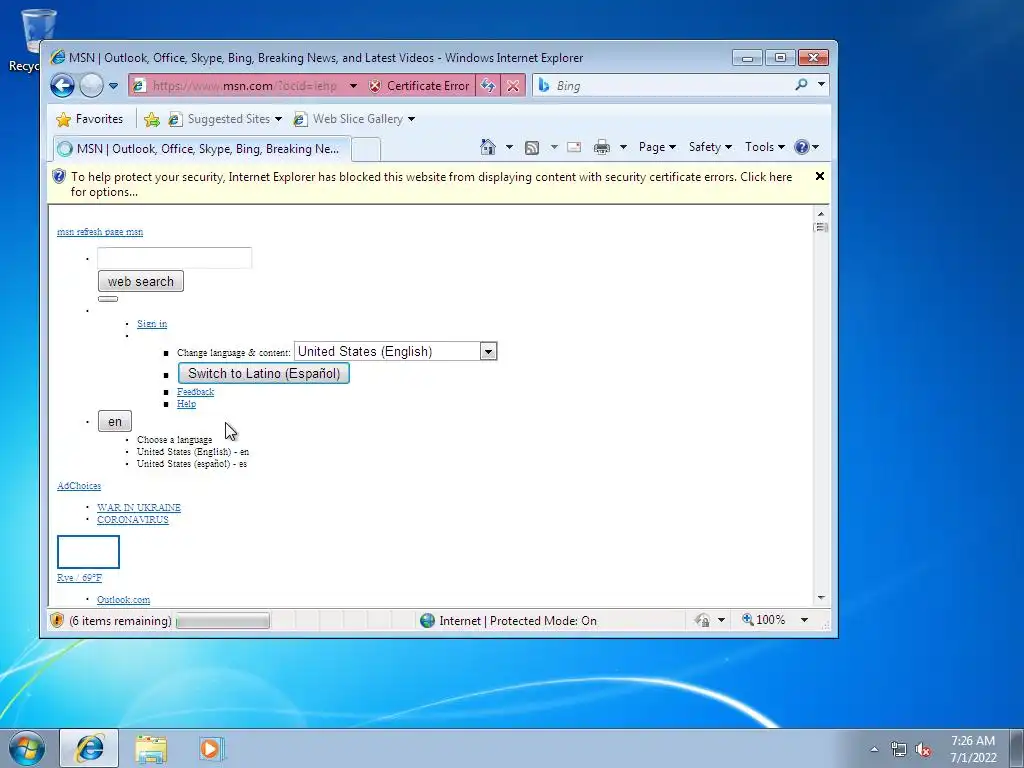
Task: Open Suggested Sites in the Favorites bar
Action: tap(225, 119)
